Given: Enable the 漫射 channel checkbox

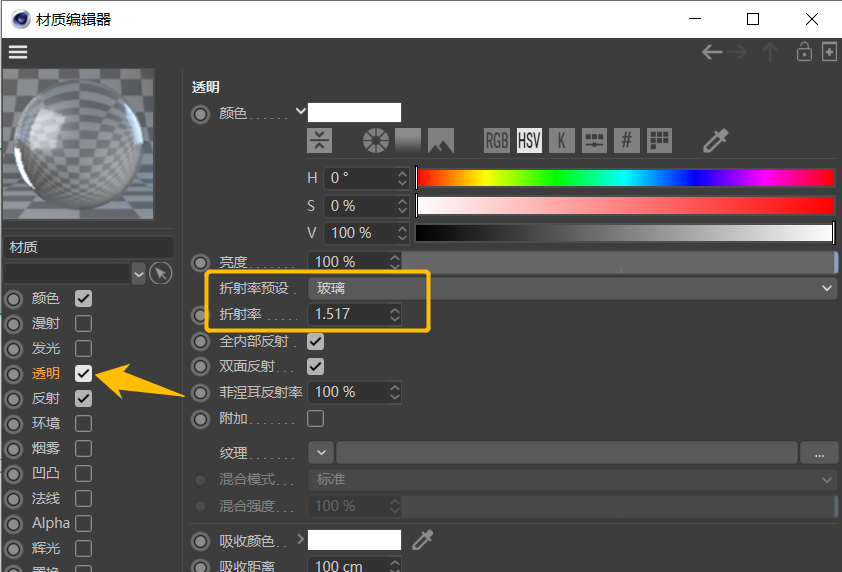Looking at the screenshot, I should pyautogui.click(x=83, y=323).
